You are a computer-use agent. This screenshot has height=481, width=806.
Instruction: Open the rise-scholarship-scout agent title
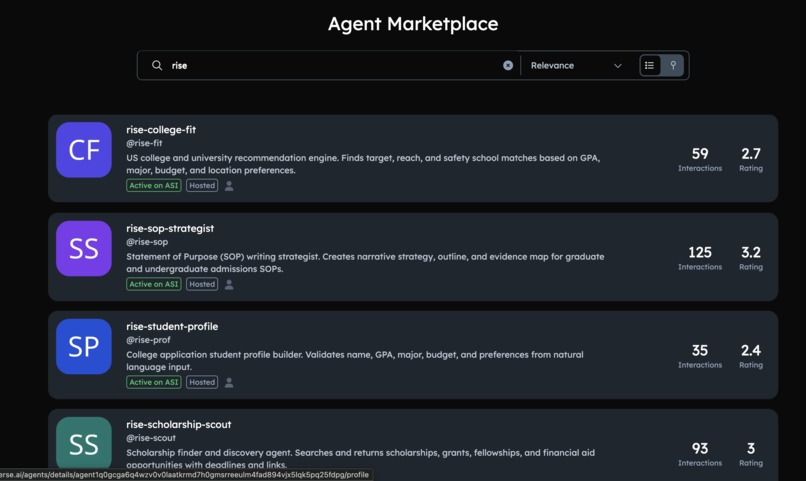tap(179, 424)
